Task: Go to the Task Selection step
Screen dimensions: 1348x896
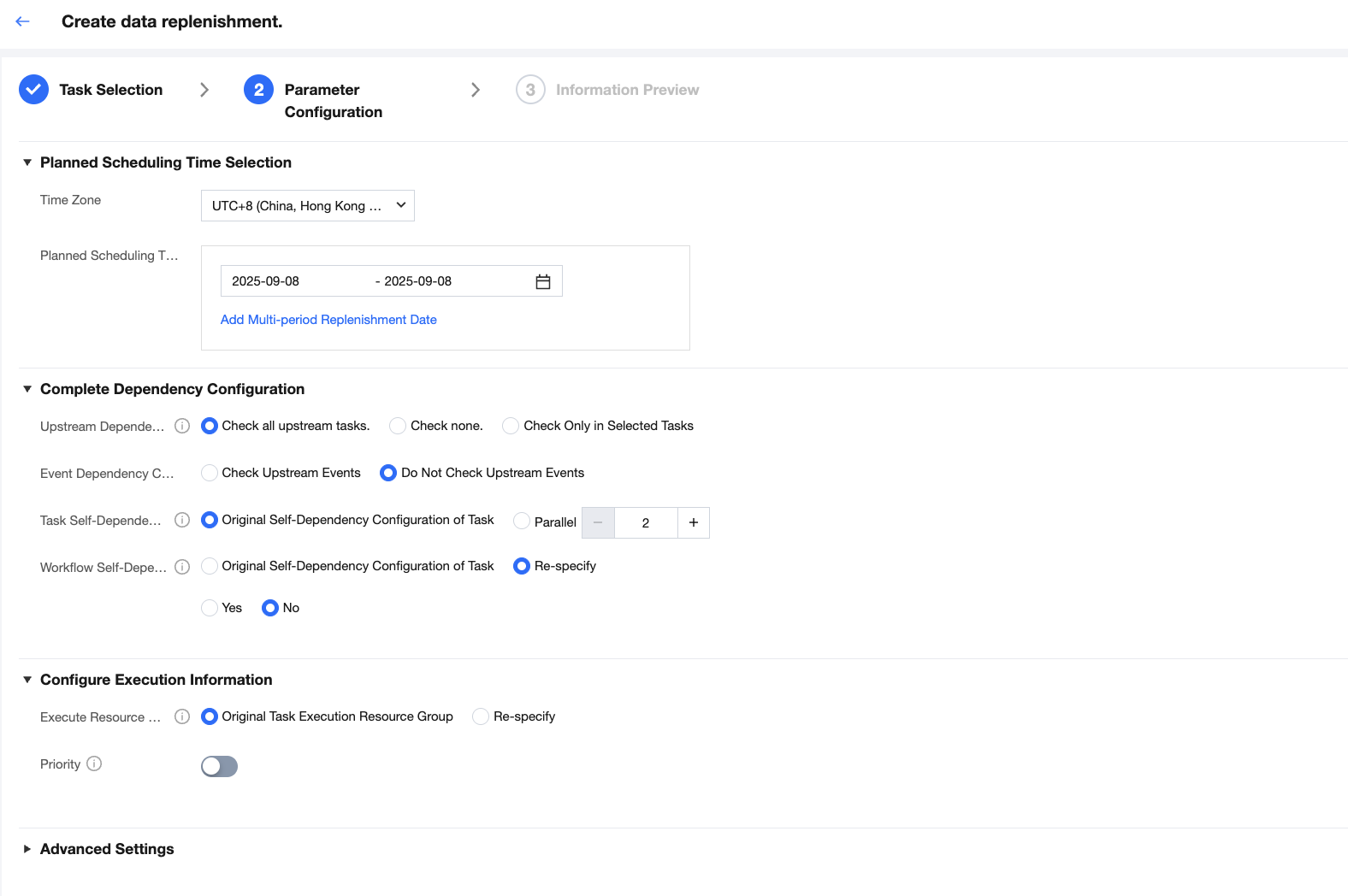Action: (x=110, y=90)
